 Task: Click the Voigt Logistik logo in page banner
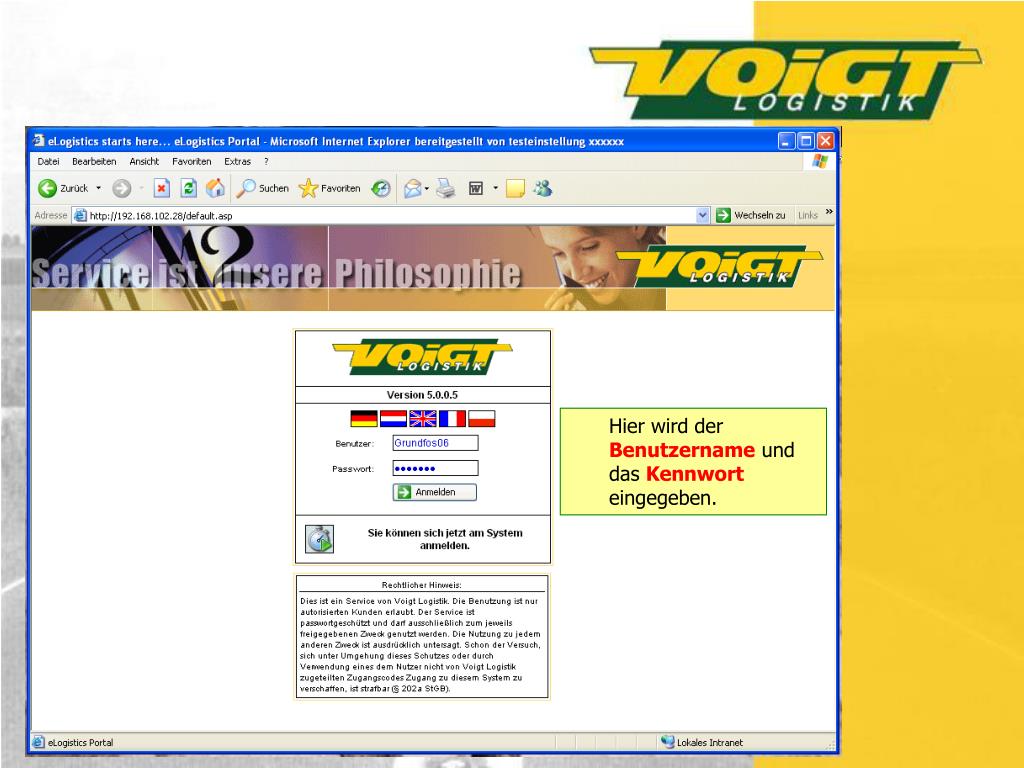pyautogui.click(x=720, y=266)
